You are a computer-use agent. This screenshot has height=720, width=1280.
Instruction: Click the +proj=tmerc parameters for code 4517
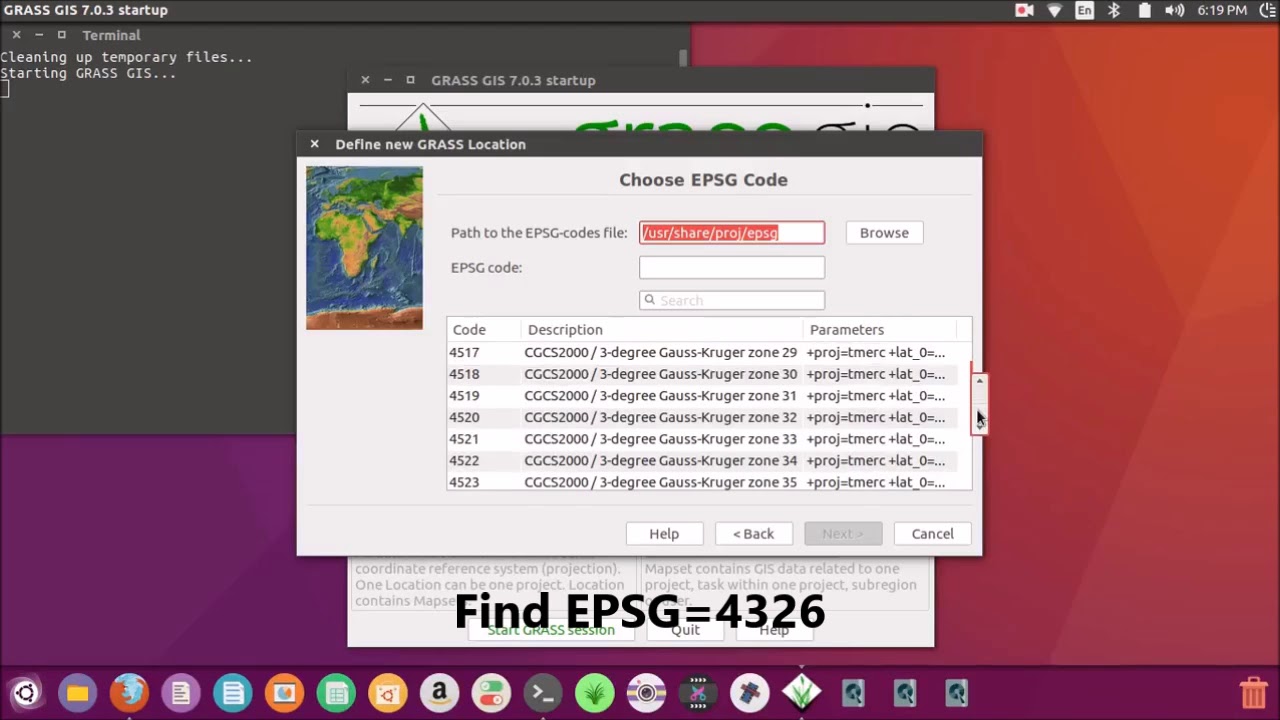point(875,353)
